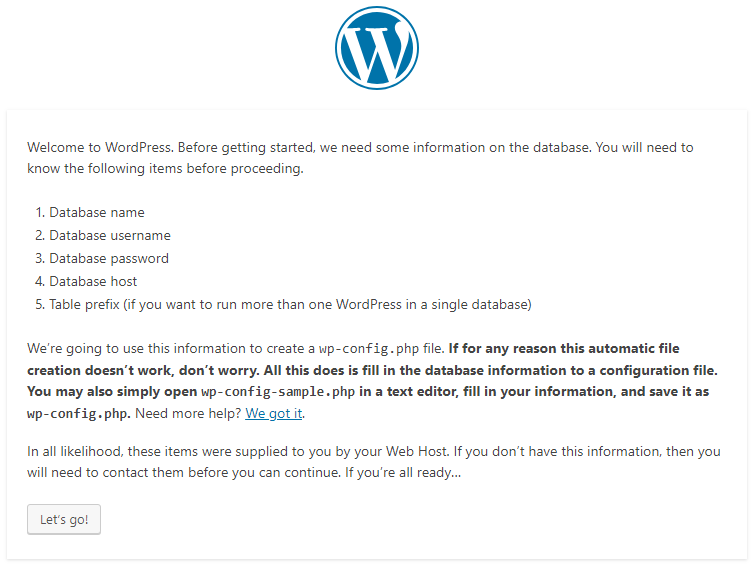Image resolution: width=756 pixels, height=565 pixels.
Task: Click the "Table prefix" list item
Action: pyautogui.click(x=290, y=304)
